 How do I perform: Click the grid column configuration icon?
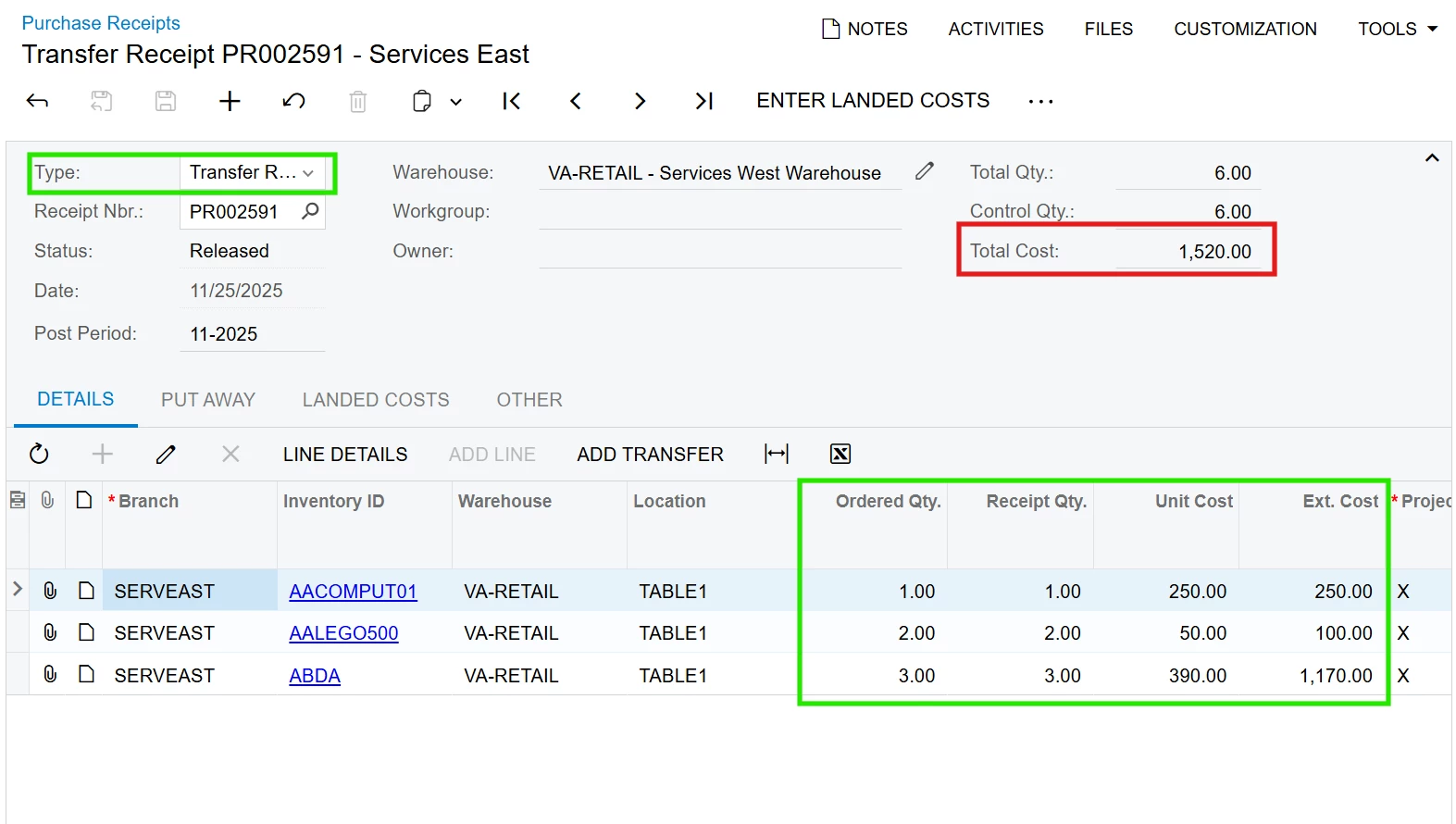17,501
